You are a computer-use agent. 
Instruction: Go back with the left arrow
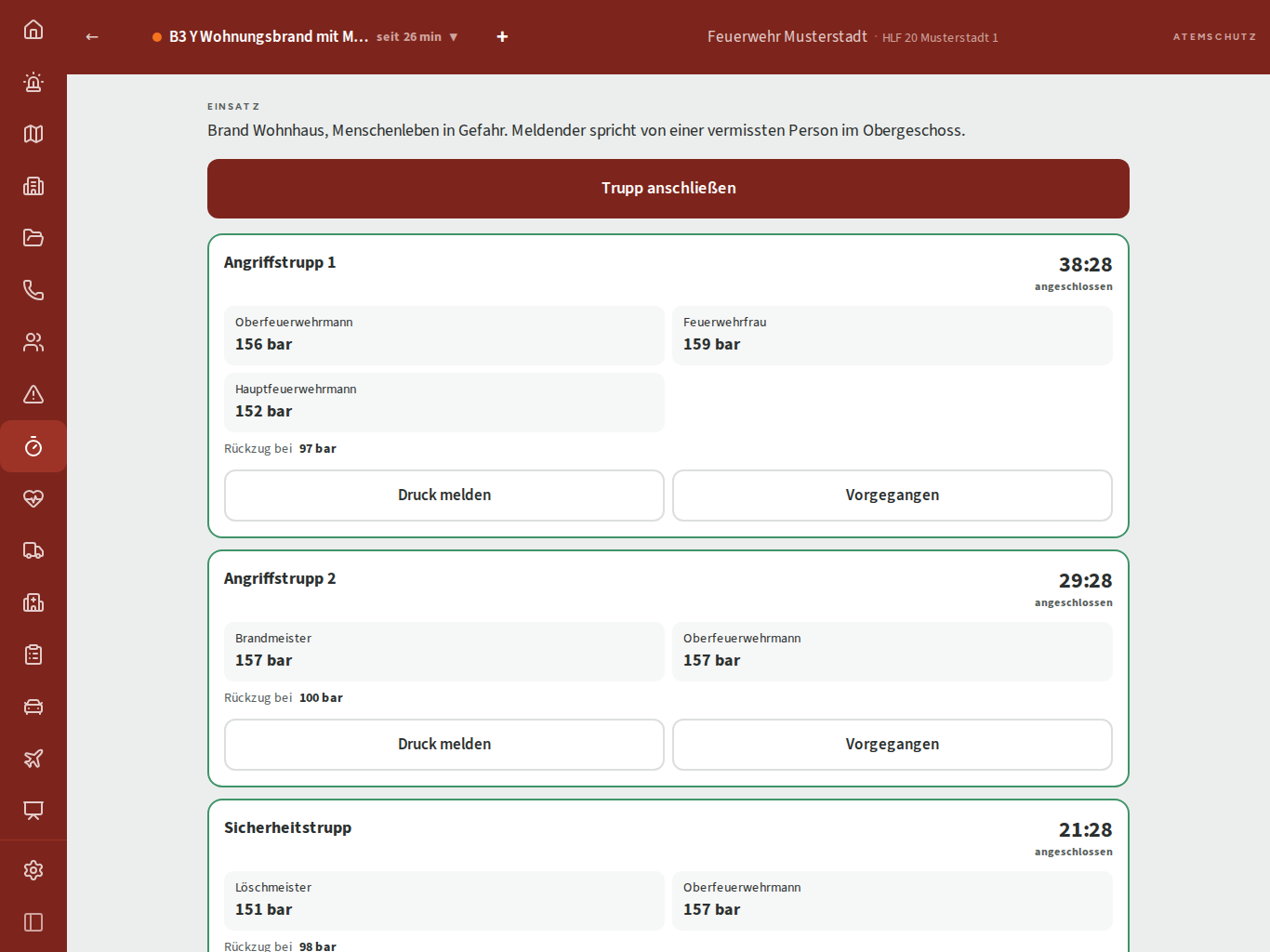[92, 36]
